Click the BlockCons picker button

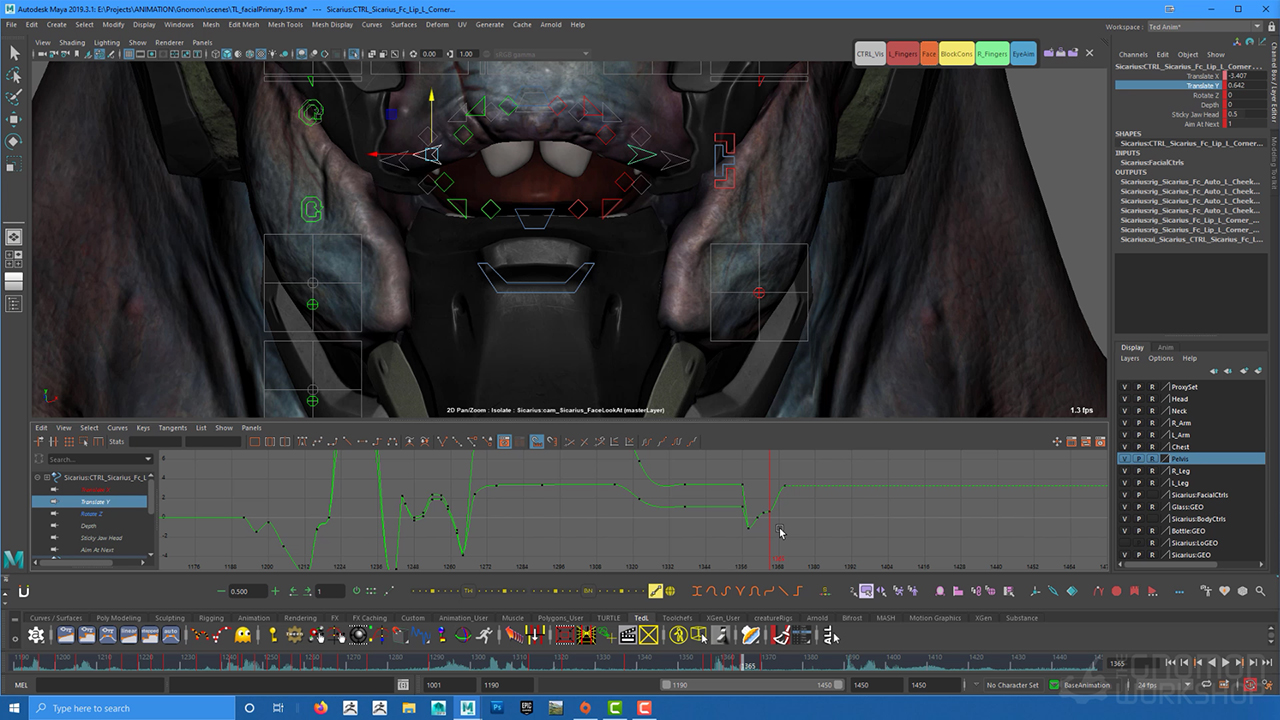pyautogui.click(x=956, y=54)
